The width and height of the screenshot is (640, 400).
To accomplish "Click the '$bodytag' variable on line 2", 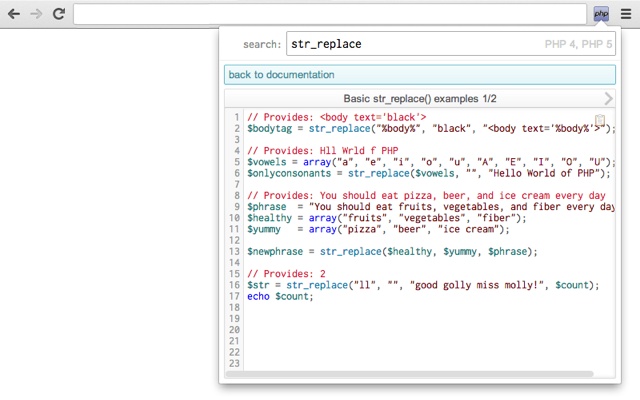I will click(269, 129).
